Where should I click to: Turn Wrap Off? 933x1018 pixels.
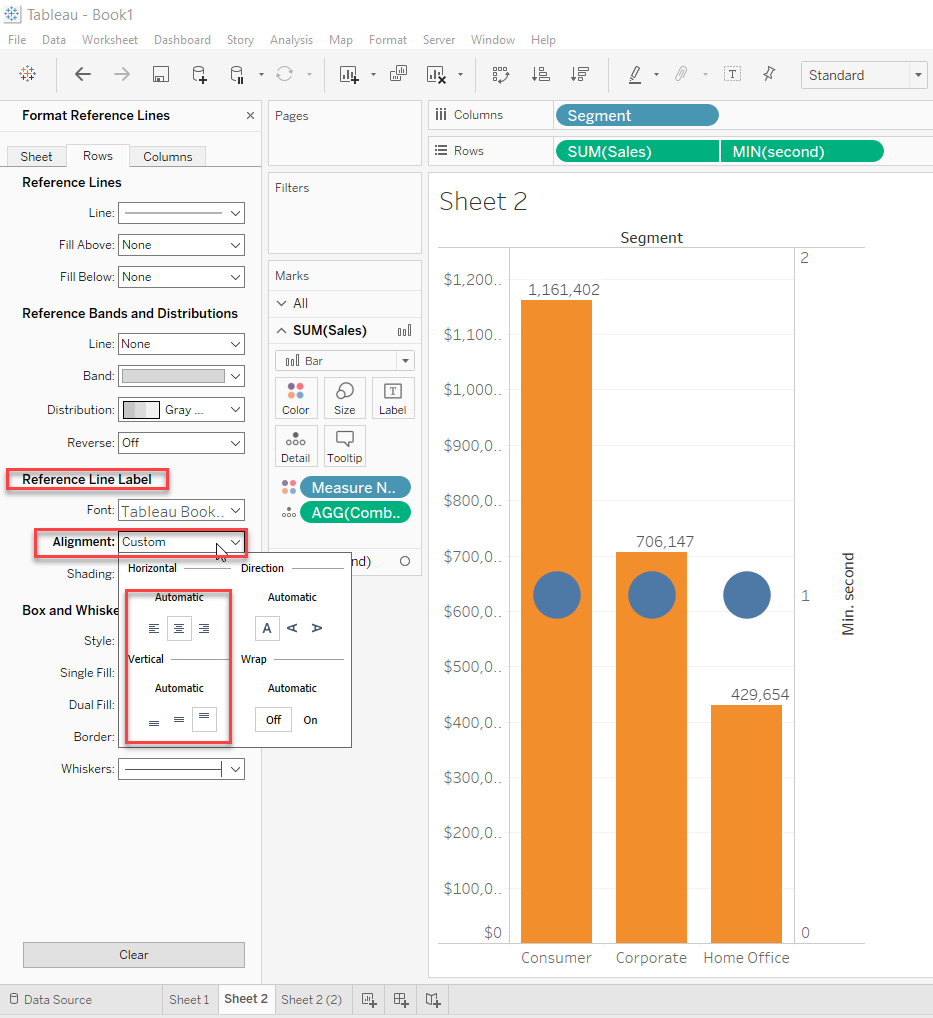(273, 720)
